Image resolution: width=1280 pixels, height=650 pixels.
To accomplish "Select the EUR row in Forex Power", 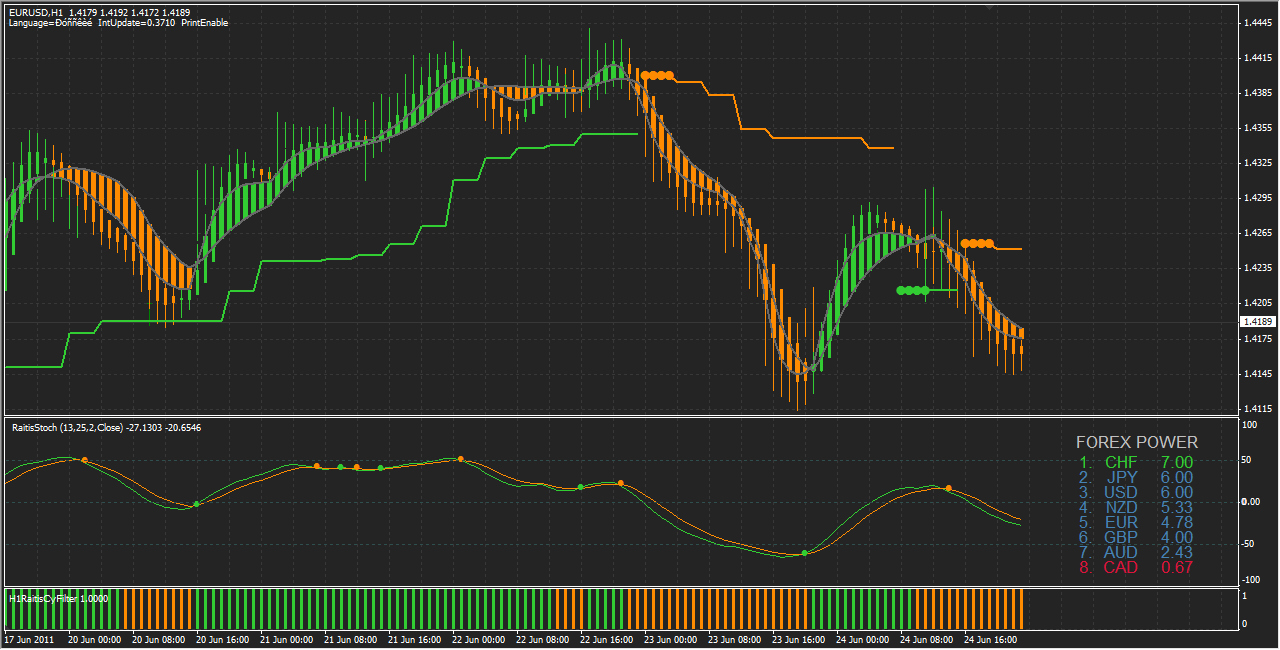I will pyautogui.click(x=1136, y=522).
